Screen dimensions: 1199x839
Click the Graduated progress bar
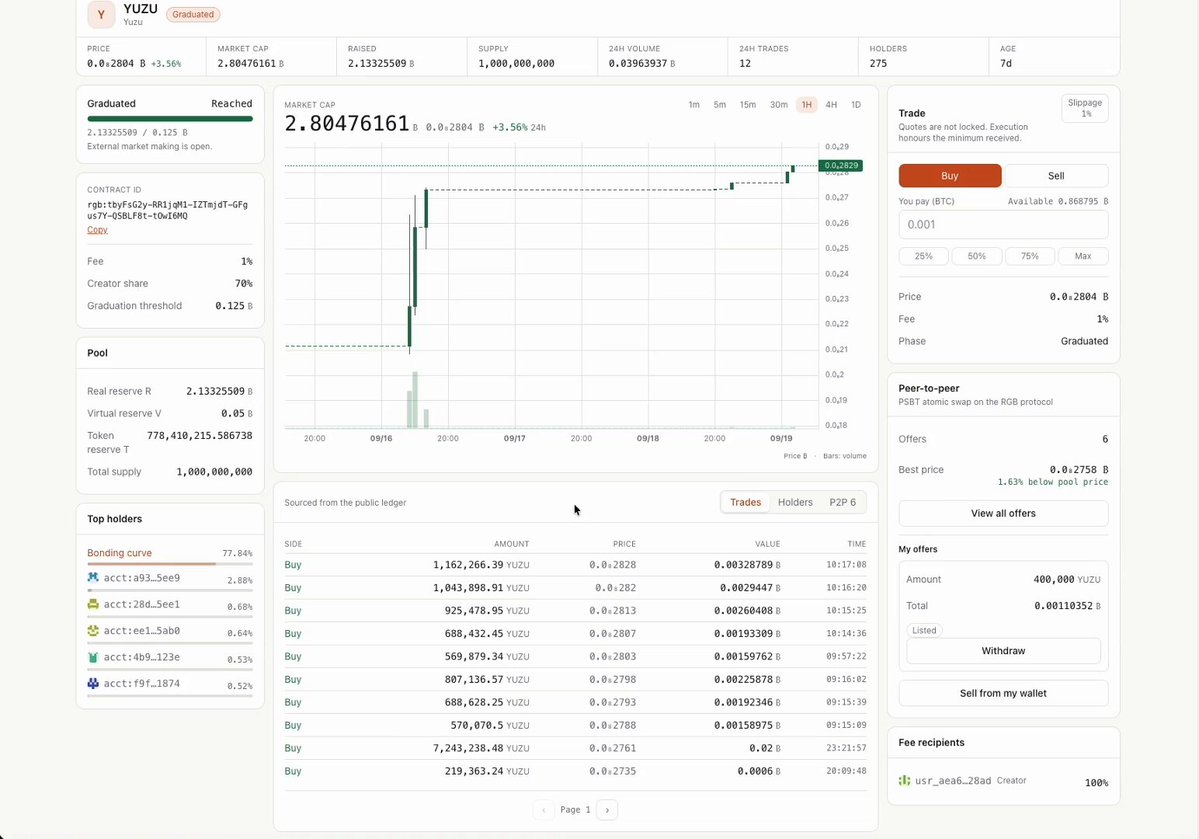tap(170, 119)
